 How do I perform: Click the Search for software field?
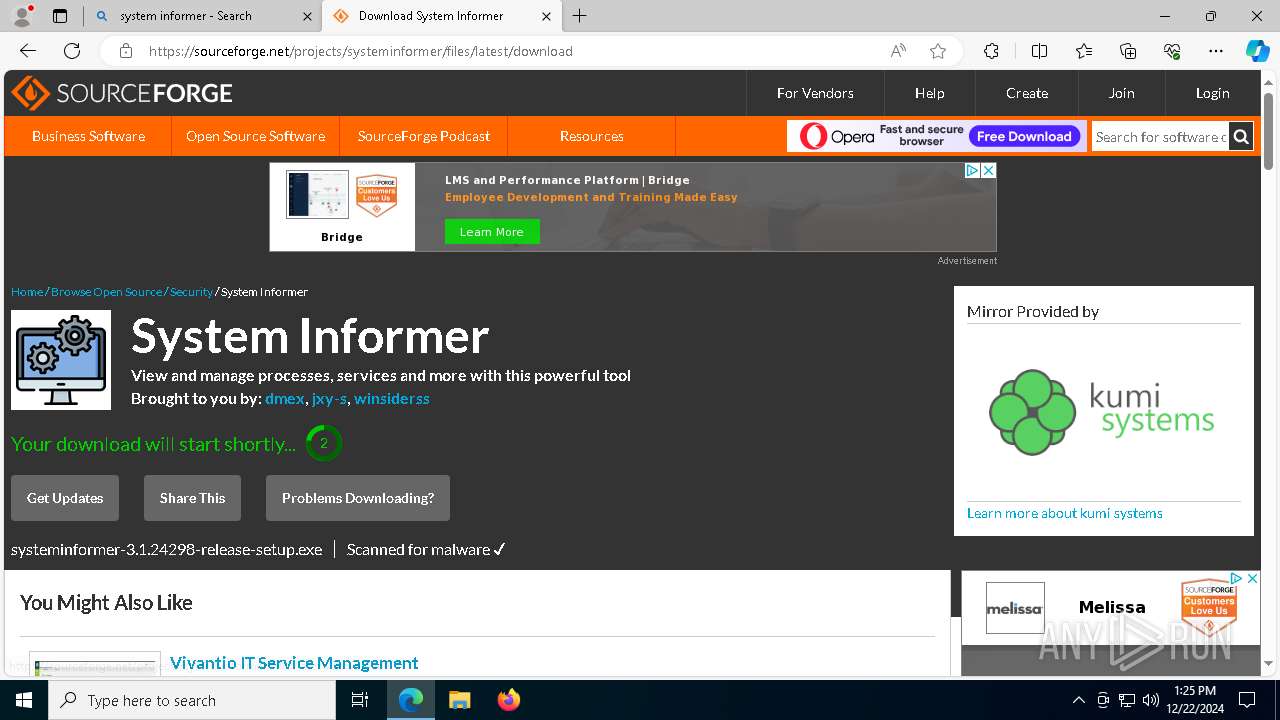click(x=1160, y=137)
